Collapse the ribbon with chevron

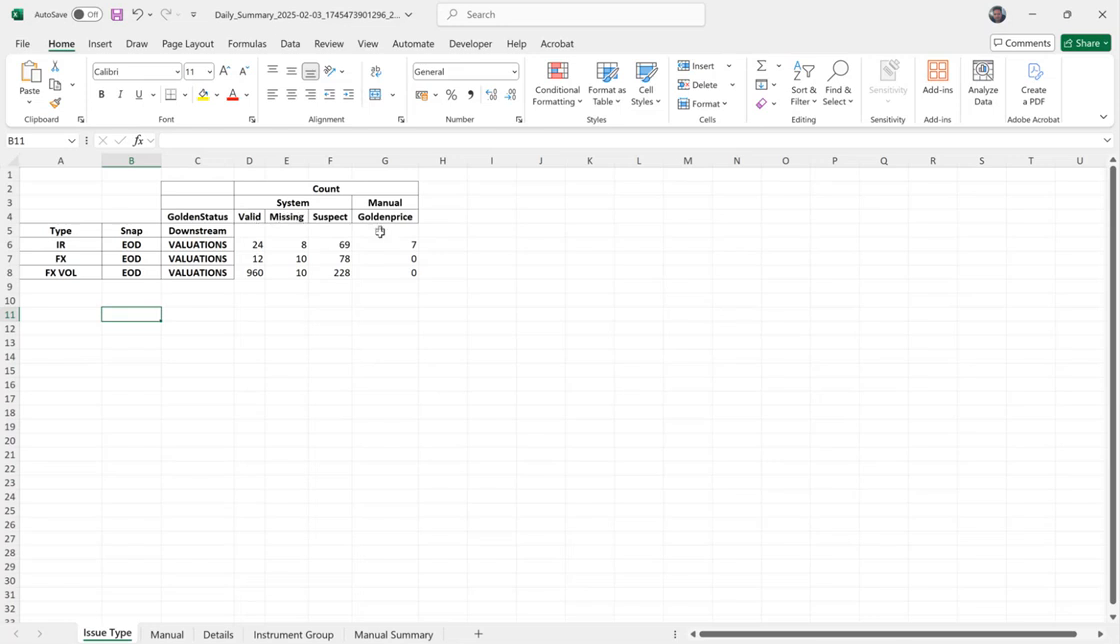point(1103,117)
